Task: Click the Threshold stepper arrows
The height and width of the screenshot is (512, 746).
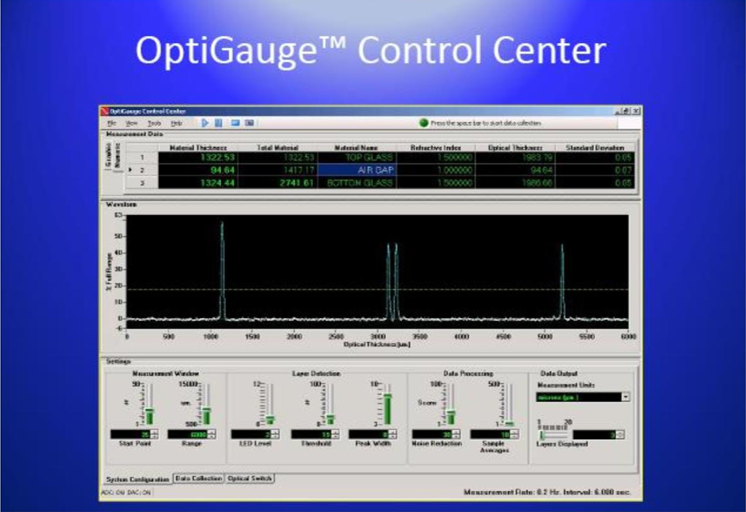Action: click(335, 434)
